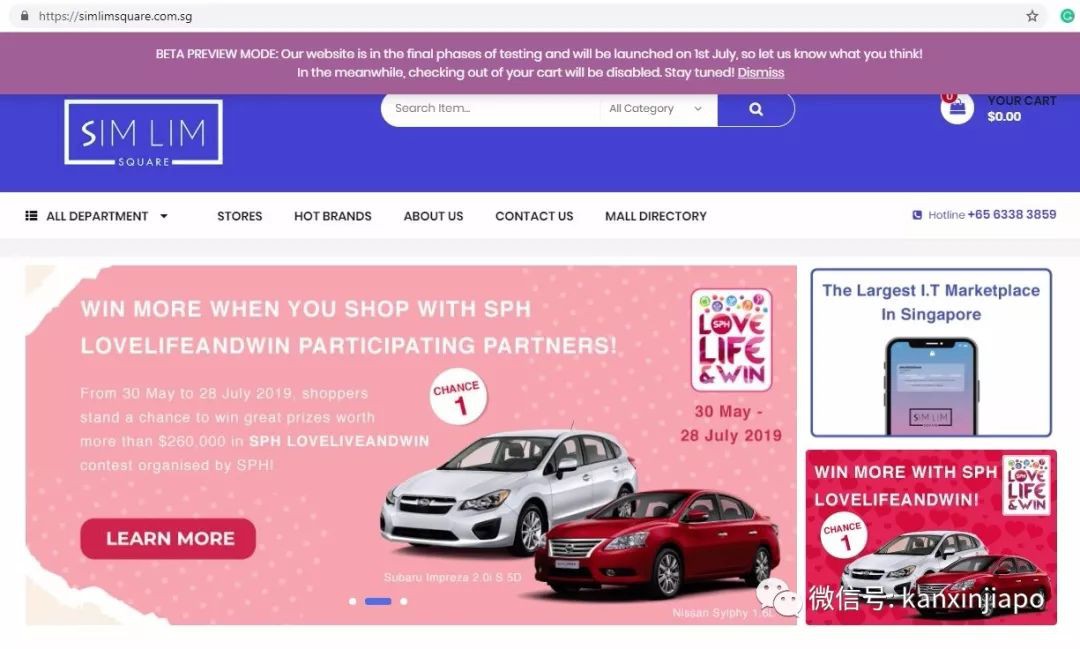Image resolution: width=1080 pixels, height=649 pixels.
Task: Open the green browser extension icon
Action: tap(1067, 16)
